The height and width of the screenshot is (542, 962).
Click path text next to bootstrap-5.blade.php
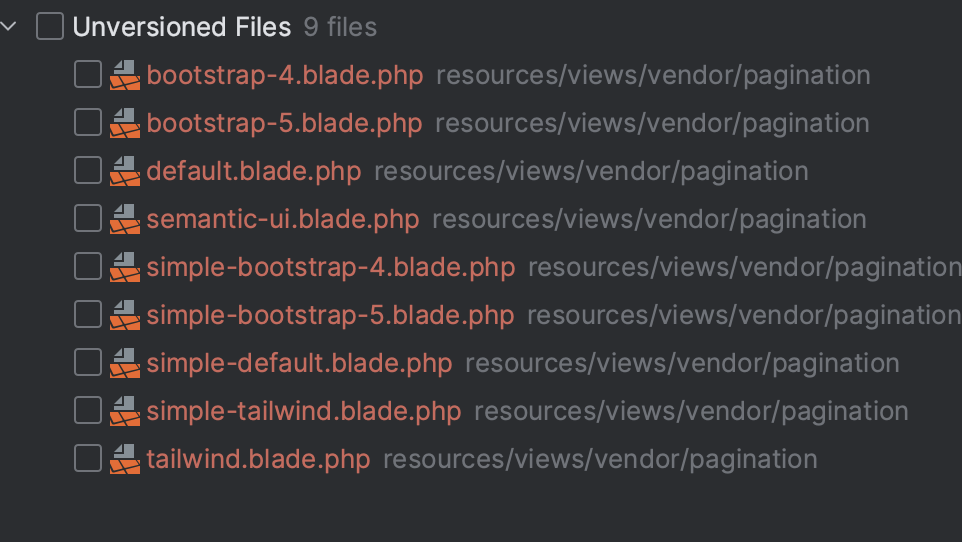coord(652,123)
